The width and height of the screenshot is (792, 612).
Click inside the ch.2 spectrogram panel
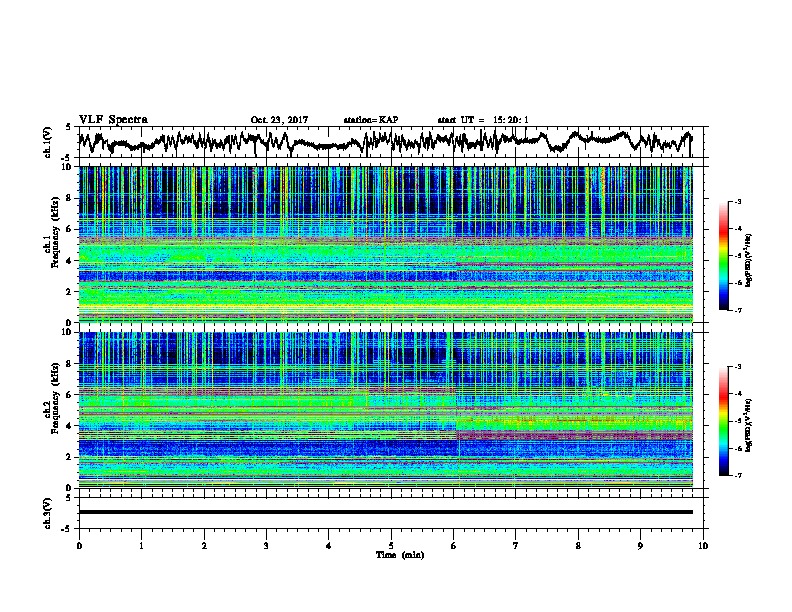coord(385,410)
